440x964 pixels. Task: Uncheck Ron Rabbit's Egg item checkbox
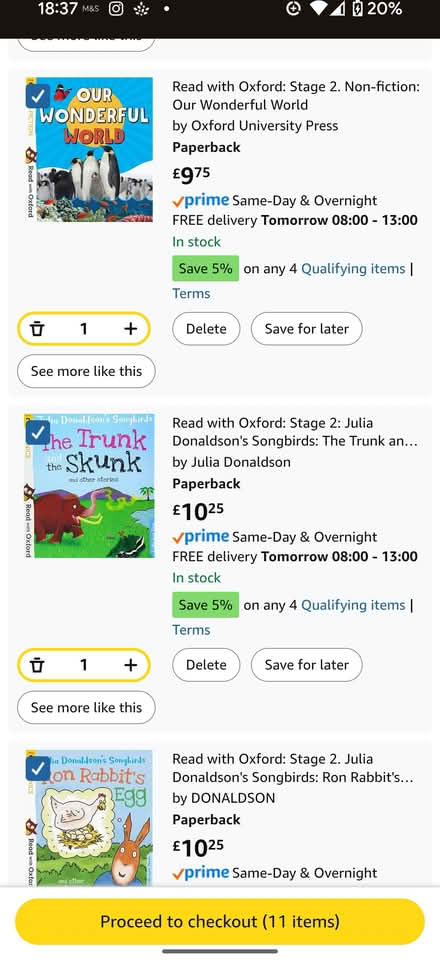coord(37,768)
